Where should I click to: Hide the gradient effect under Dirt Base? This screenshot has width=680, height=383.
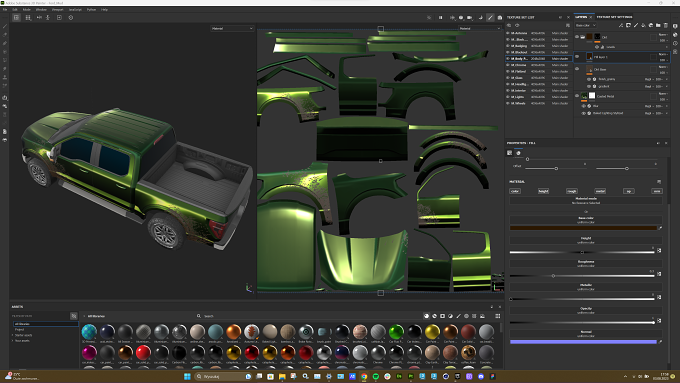point(589,86)
